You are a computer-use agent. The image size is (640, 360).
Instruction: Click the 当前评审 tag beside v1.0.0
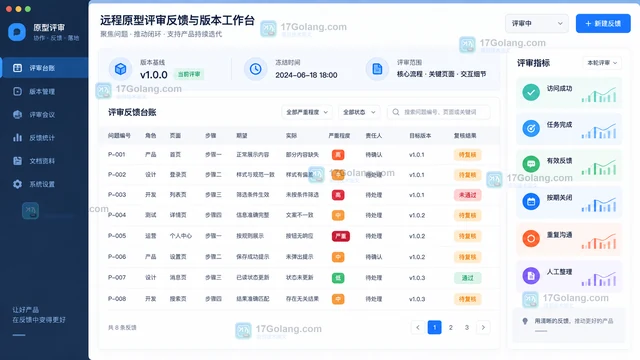[189, 74]
